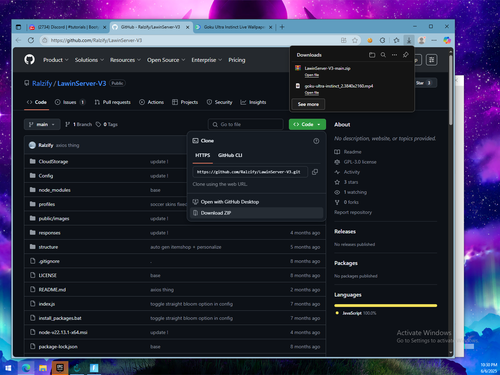This screenshot has height=375, width=500.
Task: Search downloads with magnifier icon
Action: tap(383, 55)
